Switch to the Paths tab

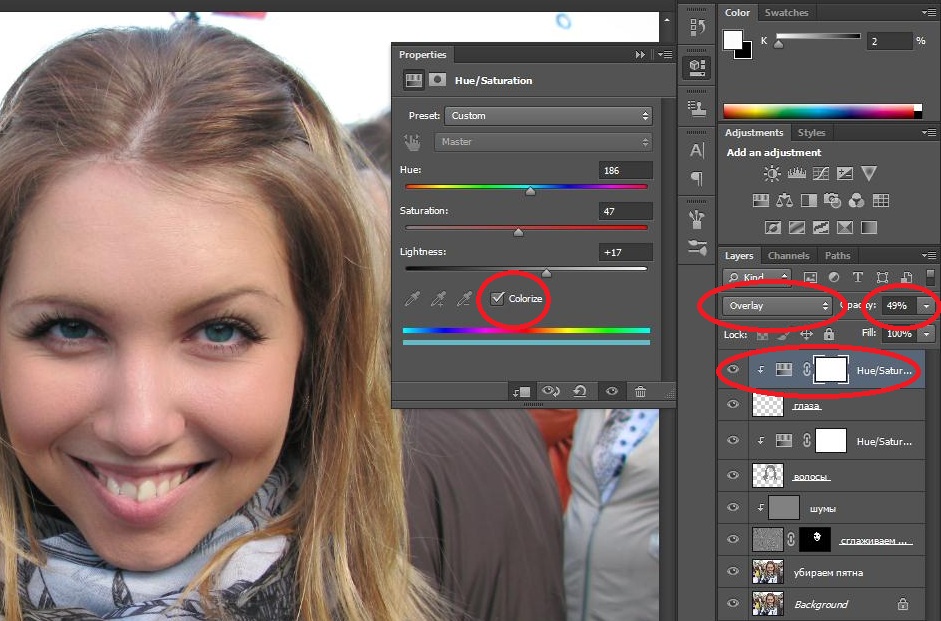click(x=837, y=256)
